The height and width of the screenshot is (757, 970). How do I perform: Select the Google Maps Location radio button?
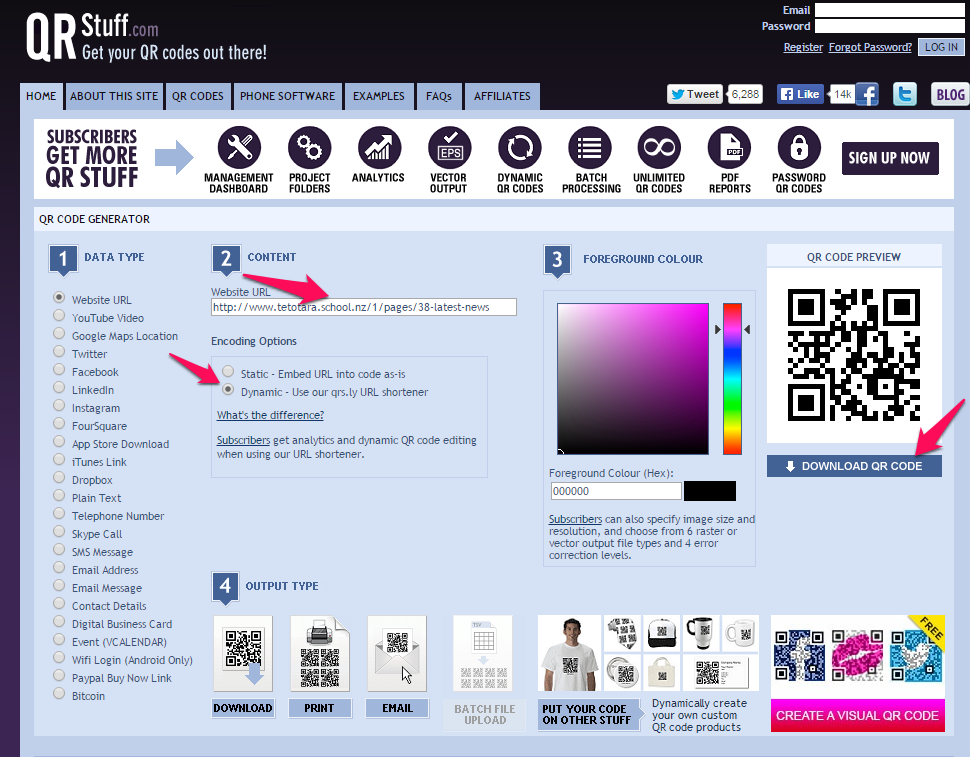pyautogui.click(x=59, y=333)
